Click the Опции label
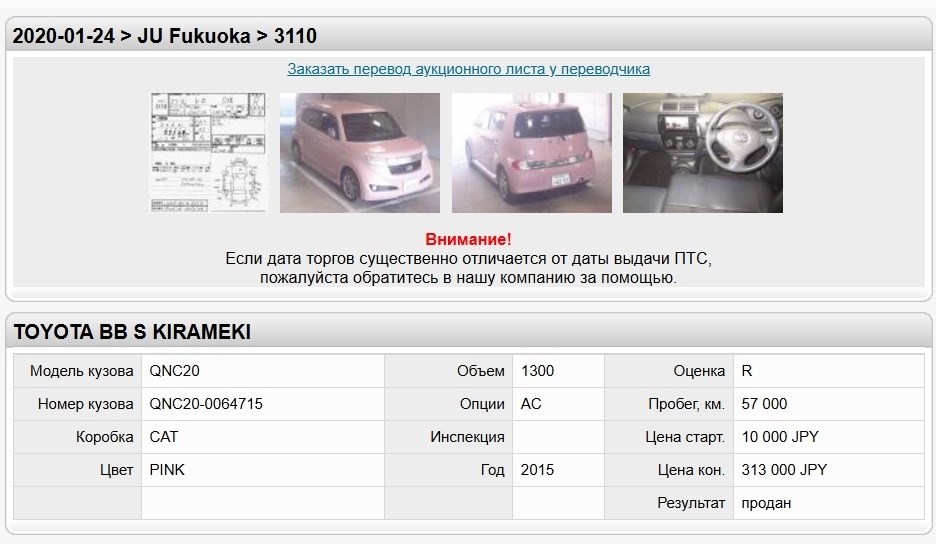The width and height of the screenshot is (936, 544). pos(482,404)
